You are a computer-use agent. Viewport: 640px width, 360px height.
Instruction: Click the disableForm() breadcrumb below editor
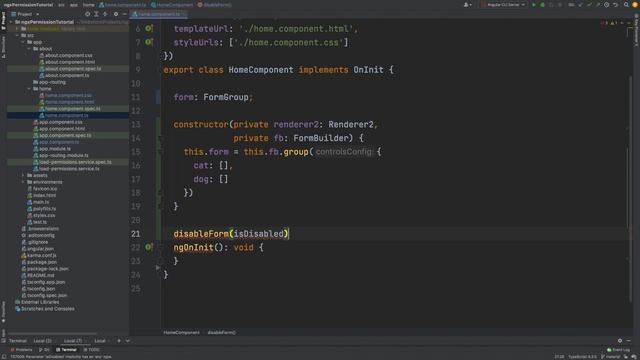(x=221, y=333)
